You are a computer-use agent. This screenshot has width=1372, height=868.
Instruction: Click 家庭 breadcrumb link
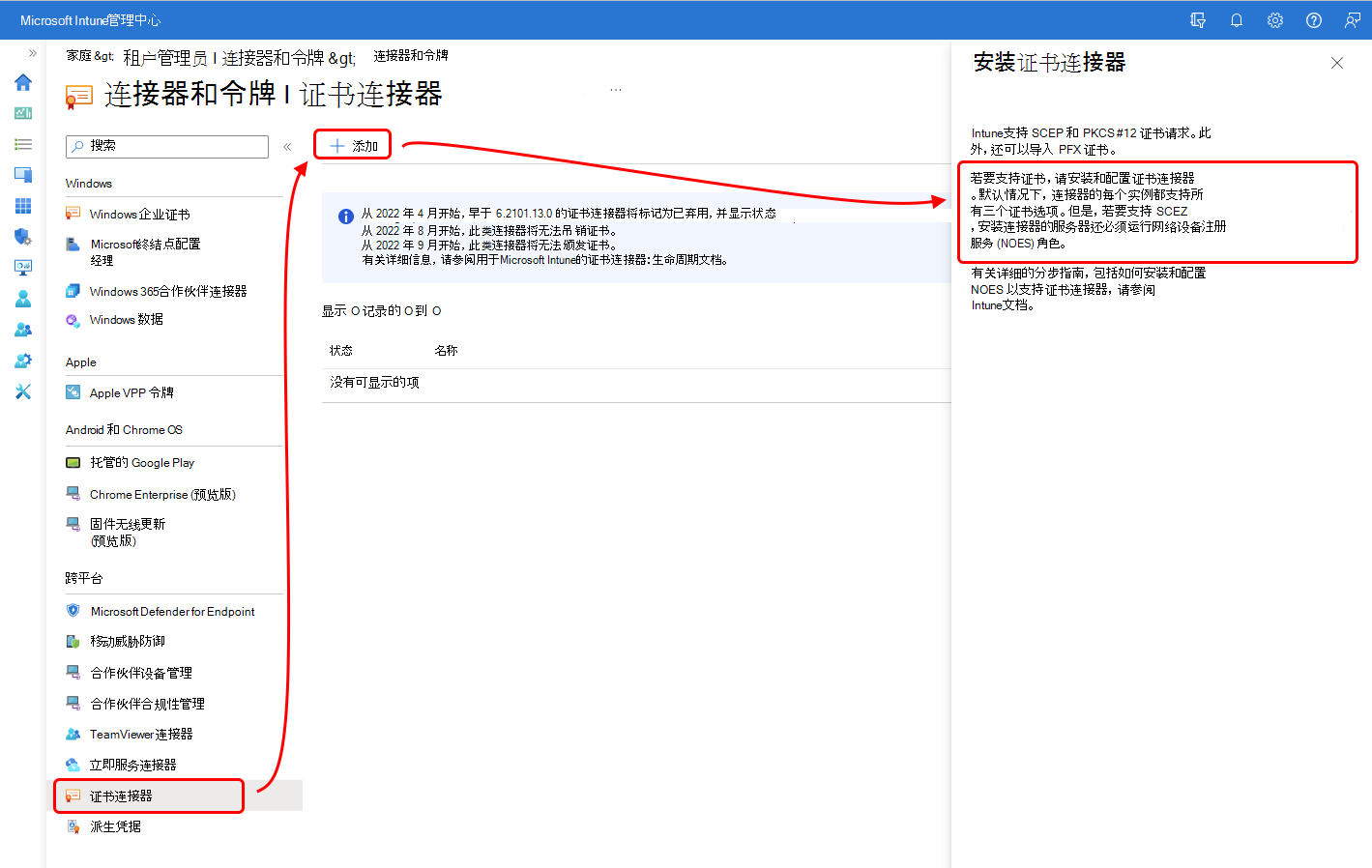[x=78, y=56]
